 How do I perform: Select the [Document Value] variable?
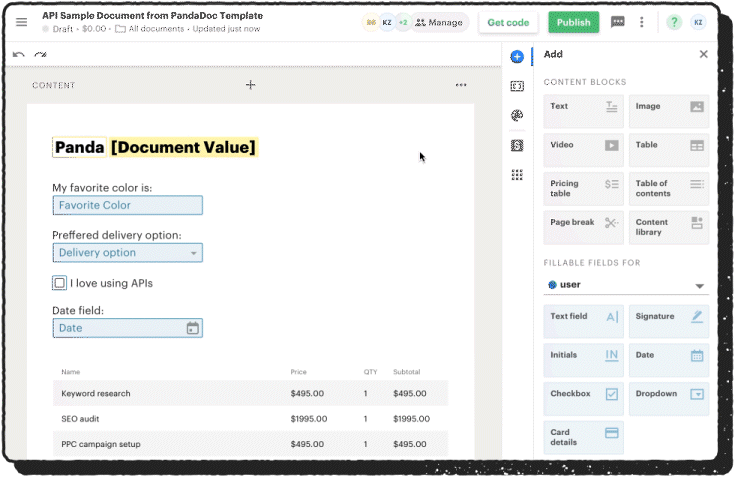point(183,147)
